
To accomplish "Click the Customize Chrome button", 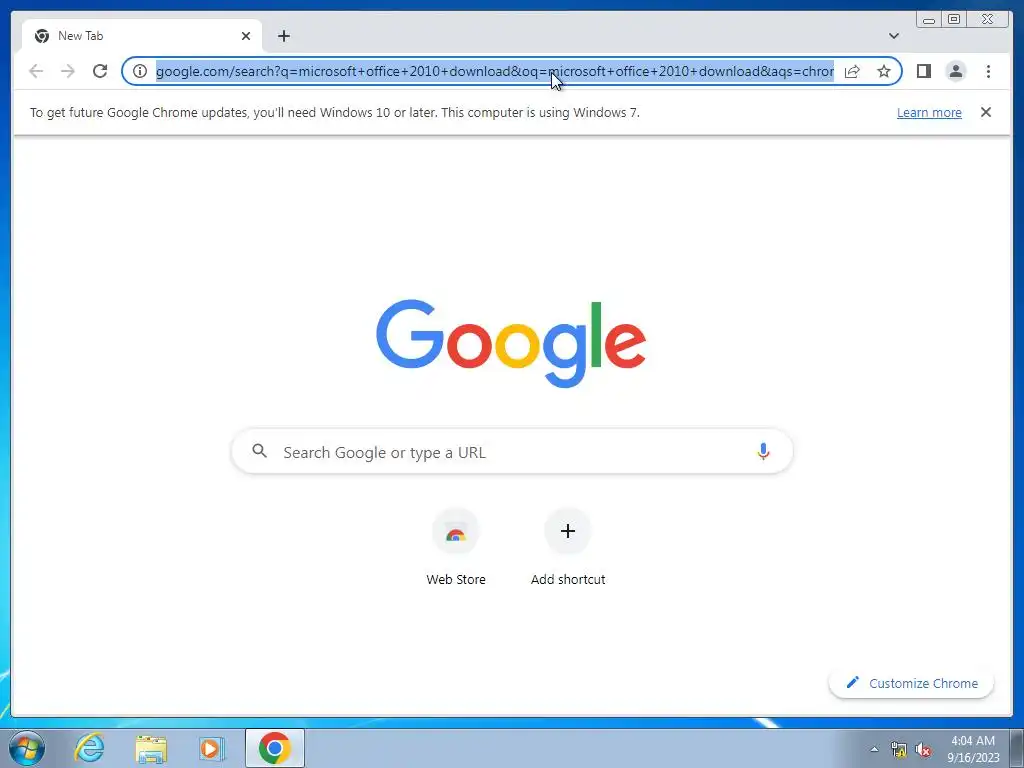I will (911, 683).
